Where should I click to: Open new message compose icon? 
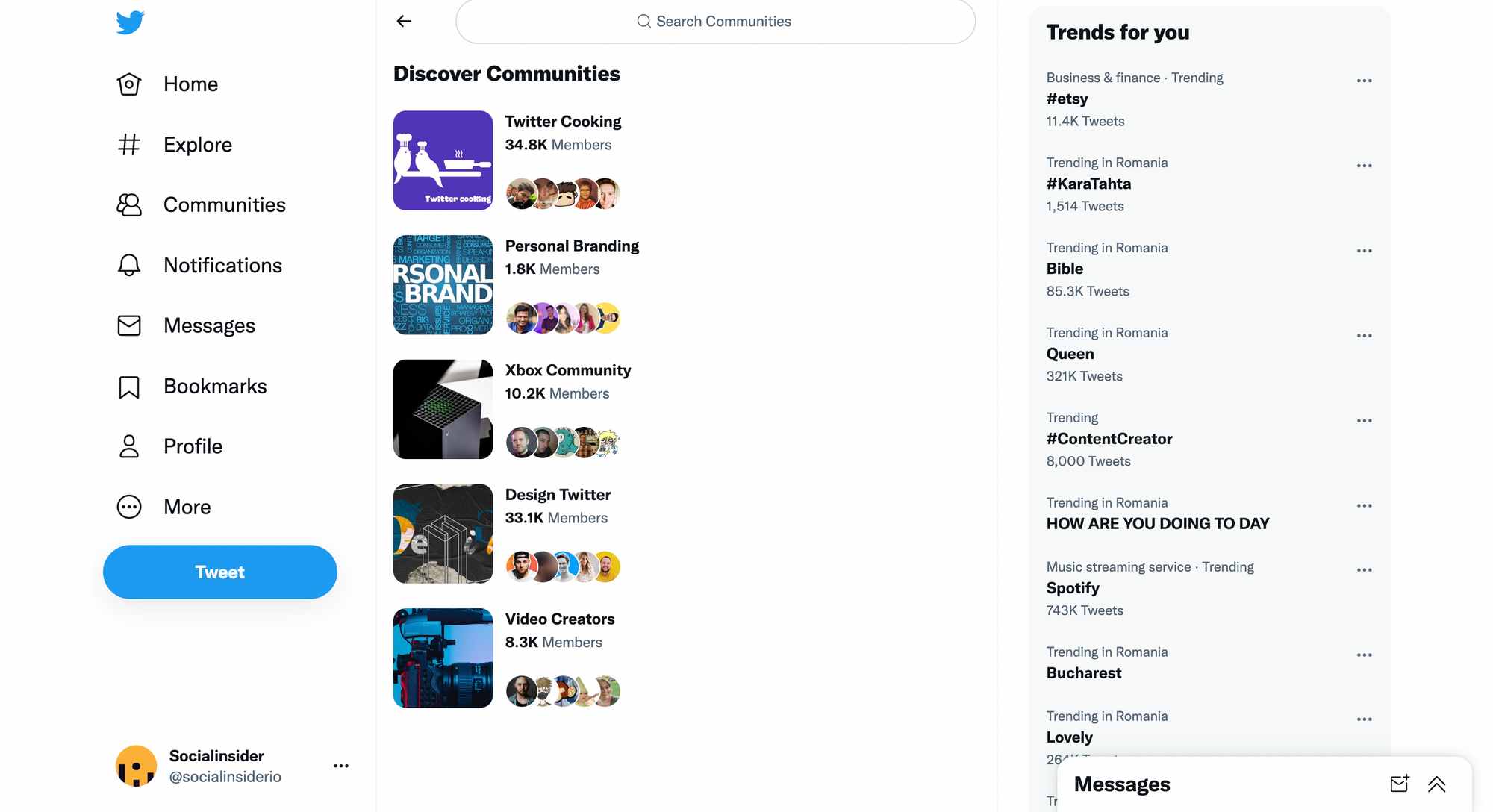click(x=1400, y=784)
